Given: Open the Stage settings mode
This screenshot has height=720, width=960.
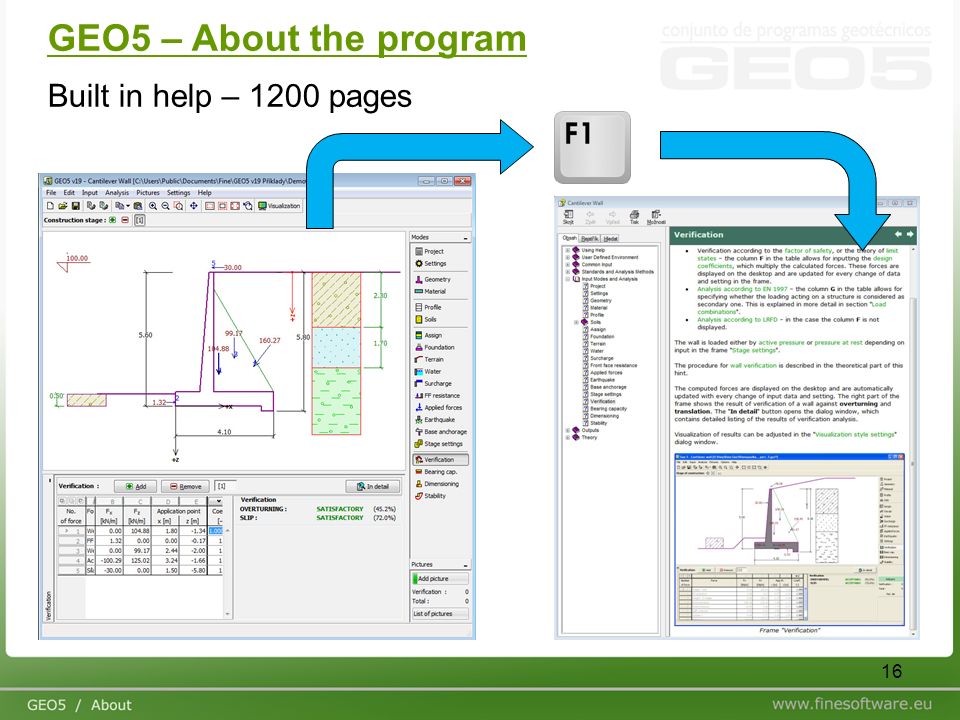Looking at the screenshot, I should click(439, 444).
